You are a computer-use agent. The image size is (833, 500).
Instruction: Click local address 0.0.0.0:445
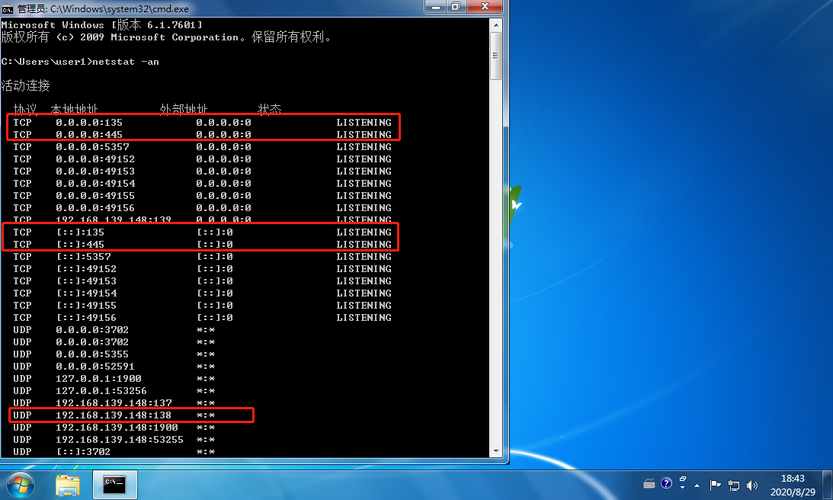(x=89, y=134)
